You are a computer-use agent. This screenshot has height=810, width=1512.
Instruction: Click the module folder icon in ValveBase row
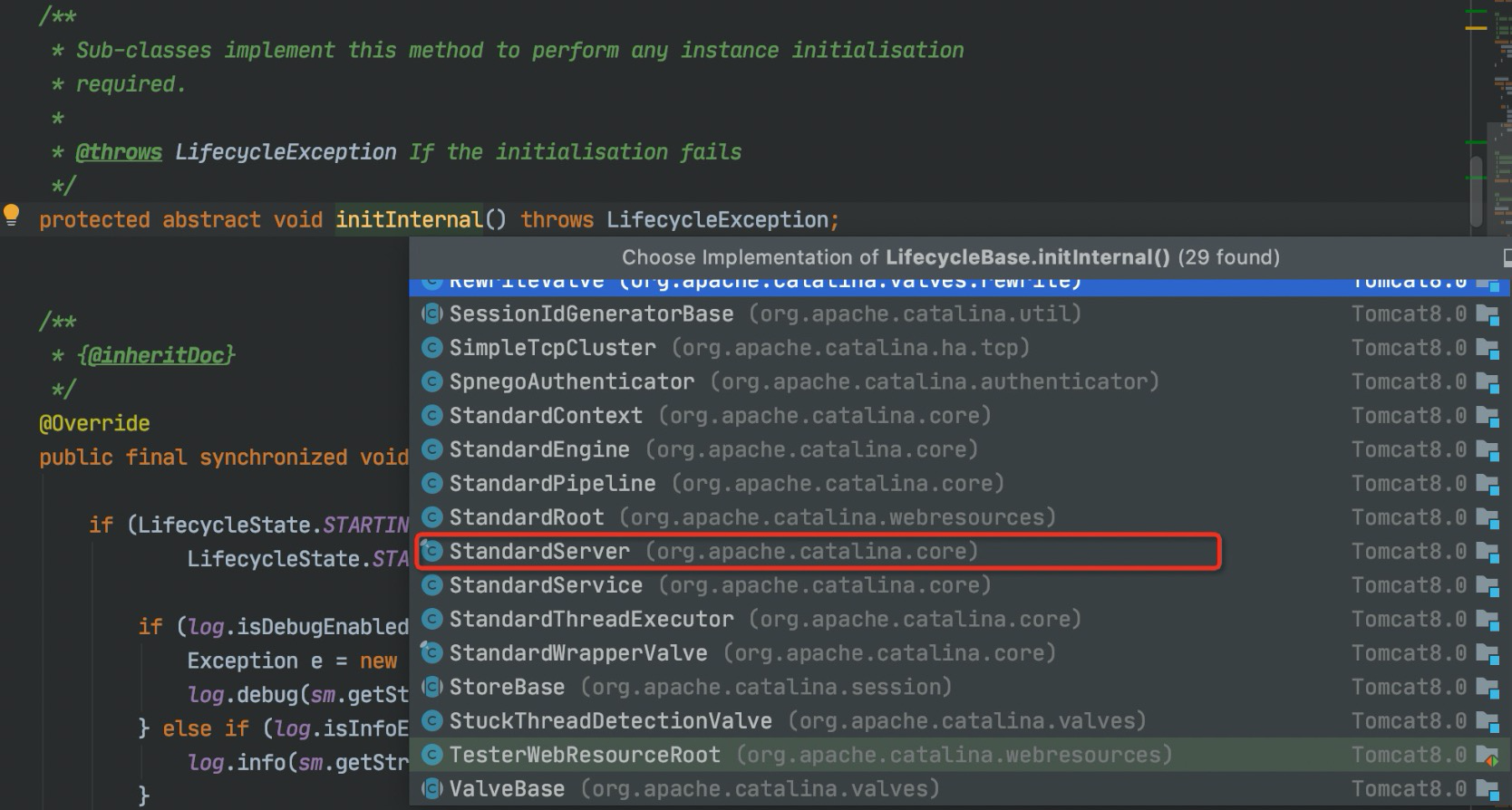pyautogui.click(x=1488, y=790)
